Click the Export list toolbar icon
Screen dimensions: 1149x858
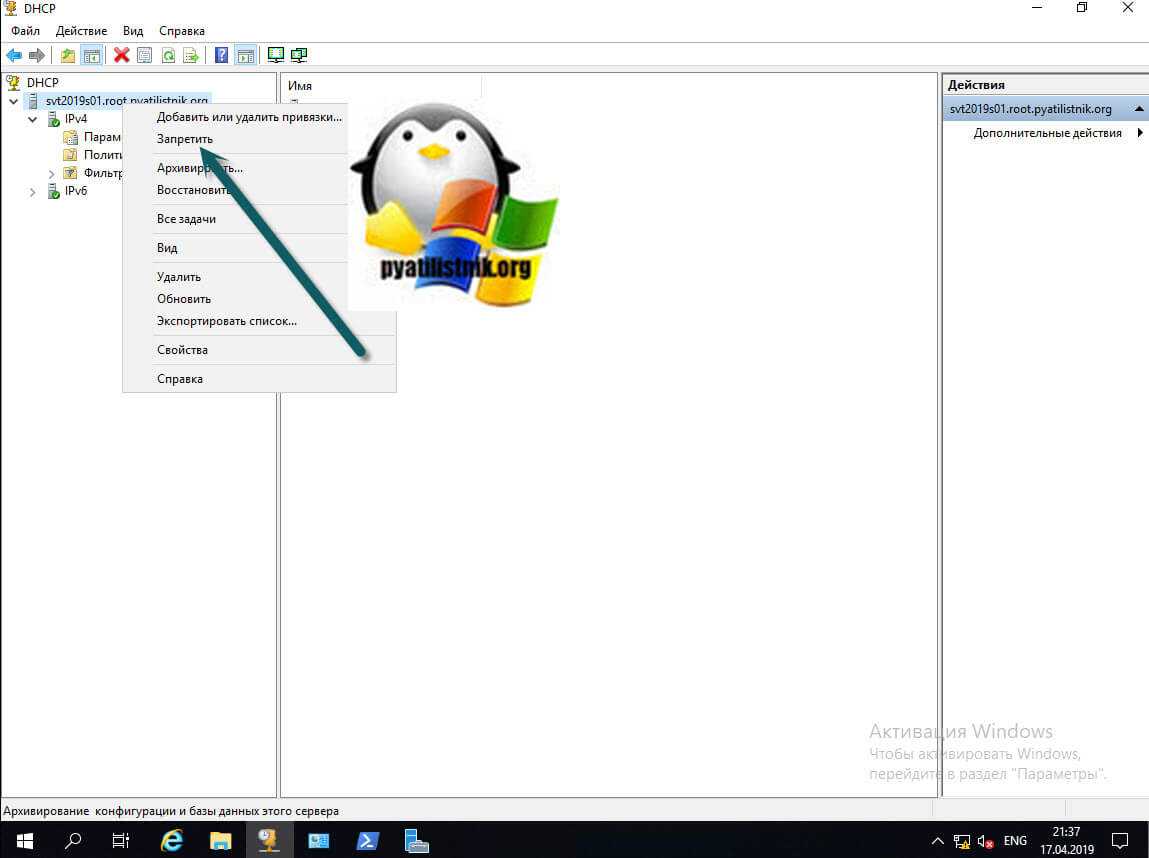pyautogui.click(x=190, y=55)
